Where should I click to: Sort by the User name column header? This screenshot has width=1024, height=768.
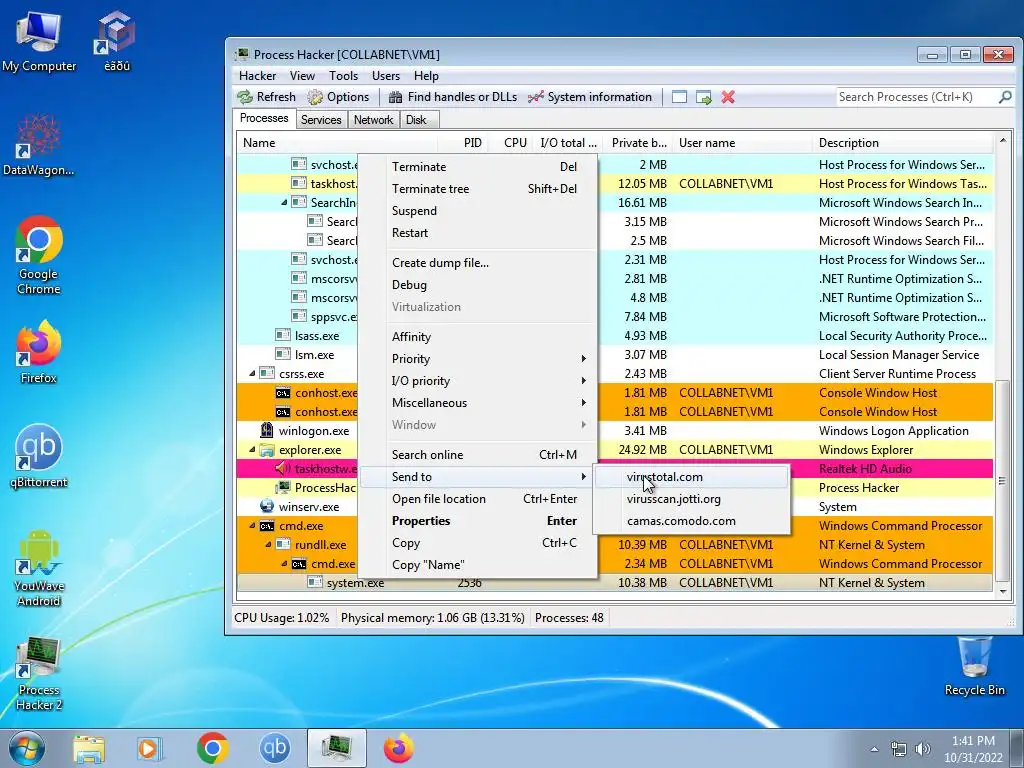coord(743,143)
